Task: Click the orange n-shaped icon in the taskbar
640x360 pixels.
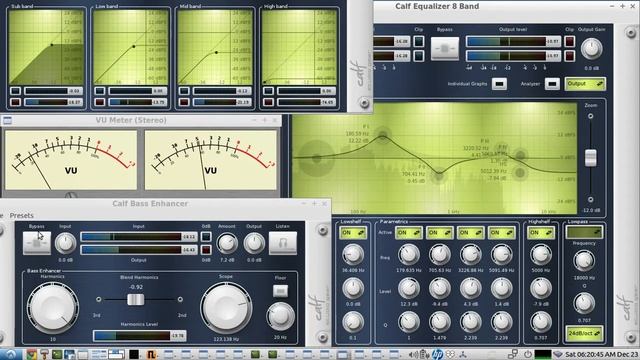Action: (x=151, y=354)
